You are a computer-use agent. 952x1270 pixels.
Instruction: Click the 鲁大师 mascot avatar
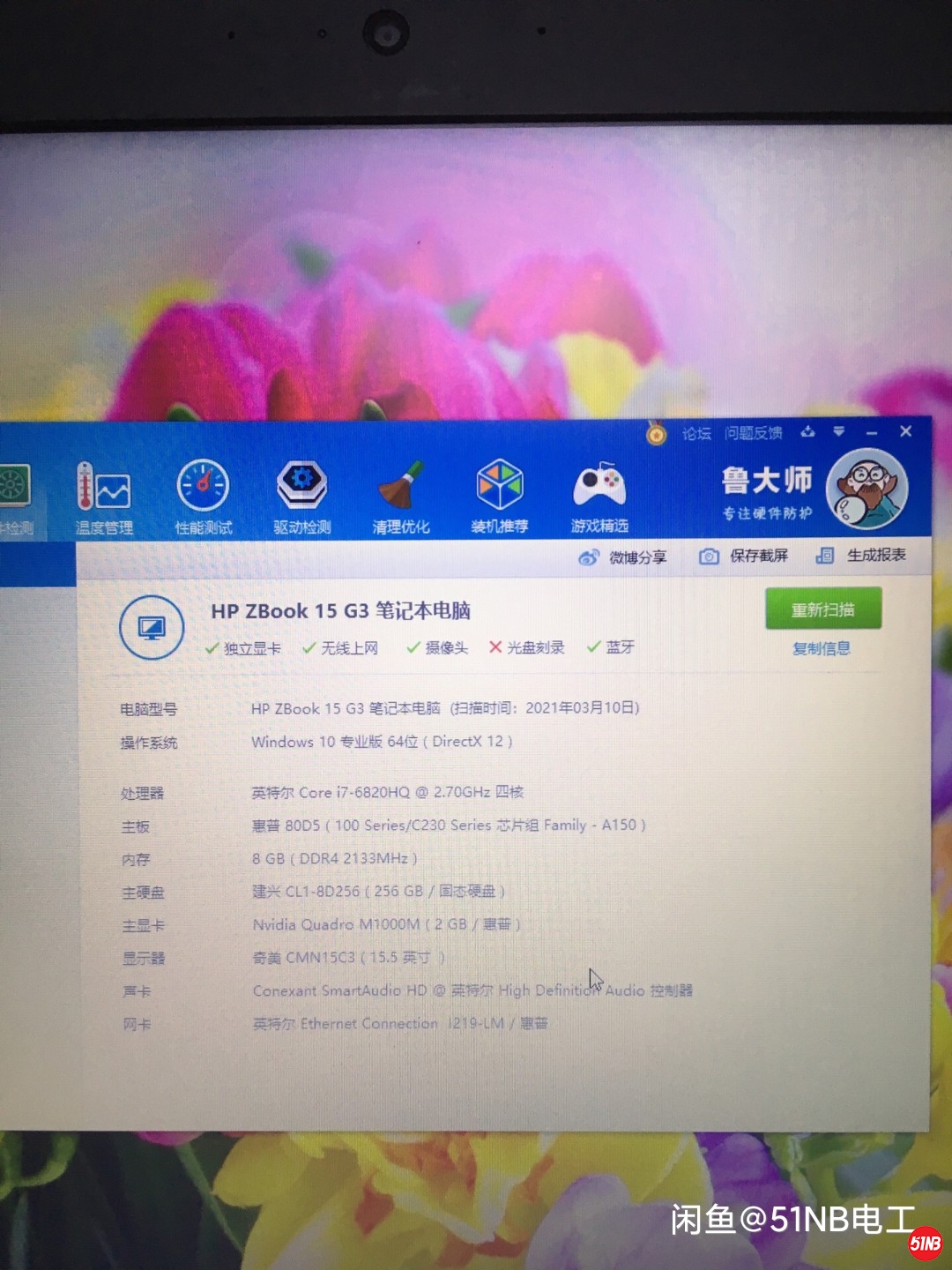pyautogui.click(x=866, y=489)
